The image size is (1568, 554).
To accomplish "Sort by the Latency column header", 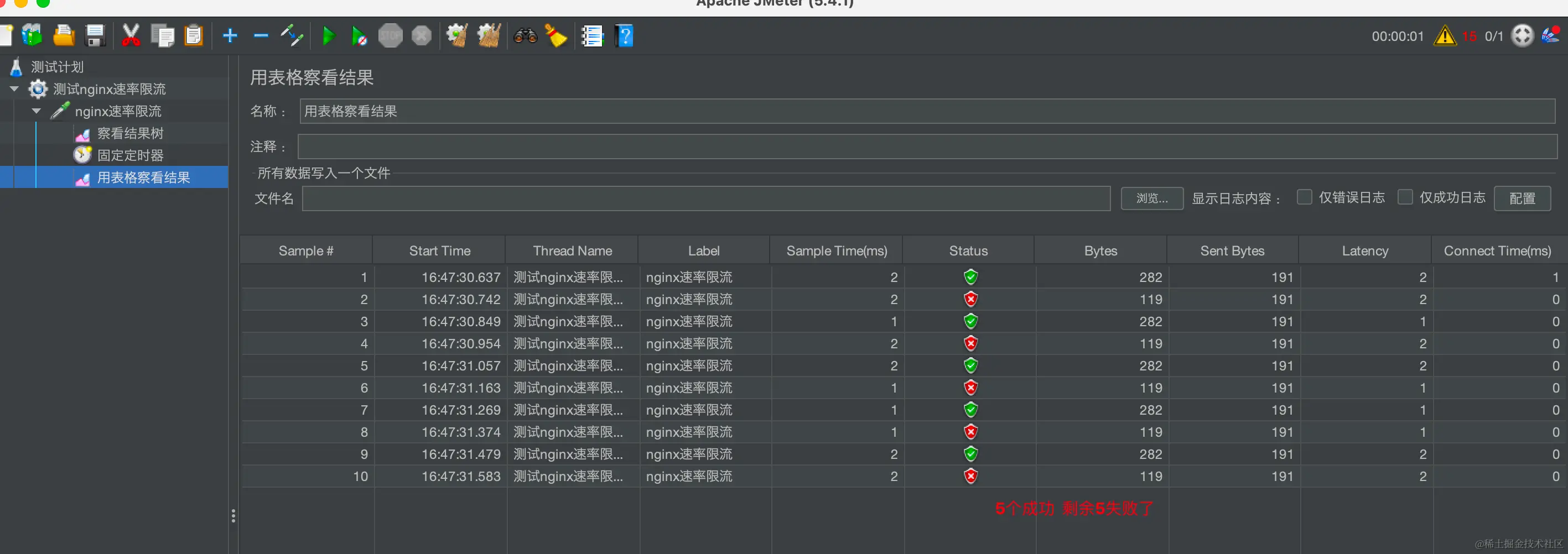I will tap(1365, 250).
